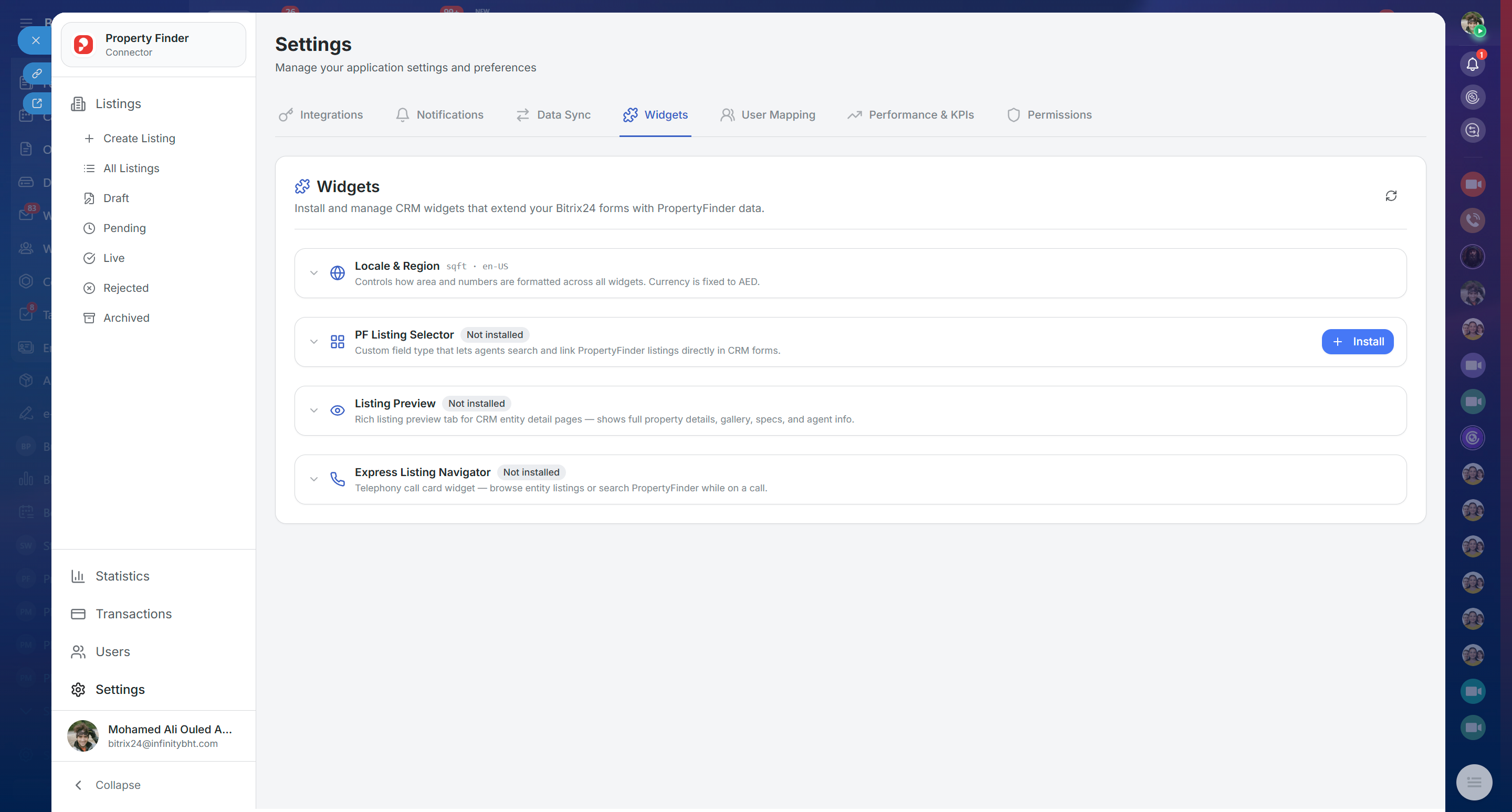Go to Statistics page
1512x812 pixels.
pos(122,576)
